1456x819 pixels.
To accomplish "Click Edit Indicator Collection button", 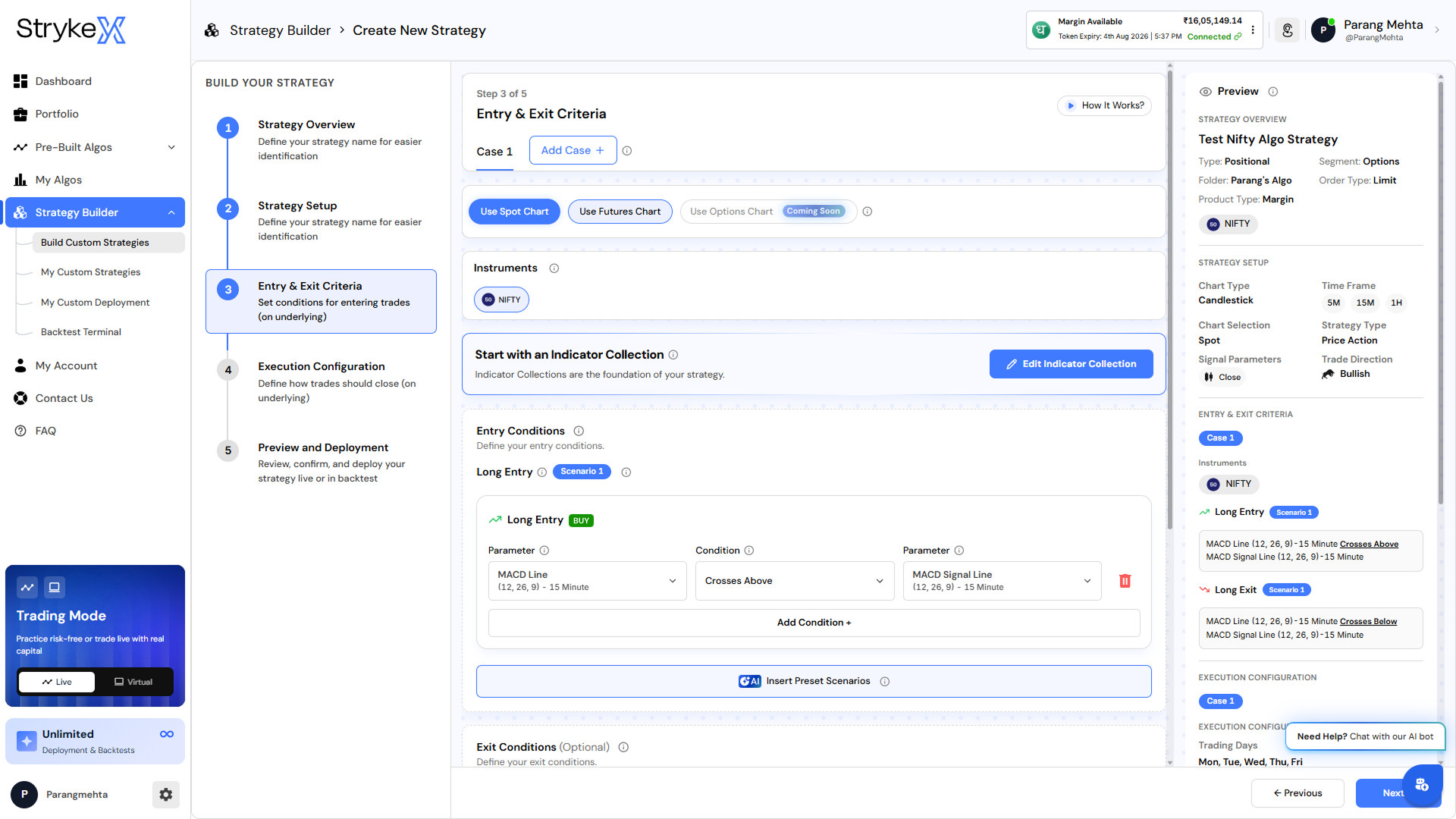I will pos(1071,364).
